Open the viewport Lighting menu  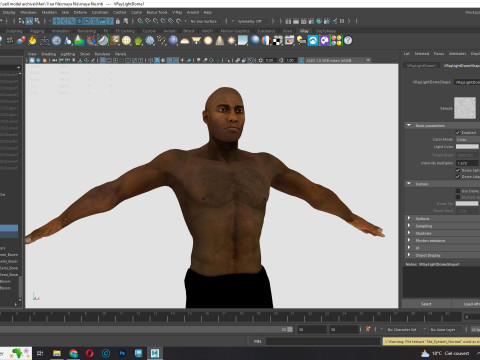(x=68, y=54)
